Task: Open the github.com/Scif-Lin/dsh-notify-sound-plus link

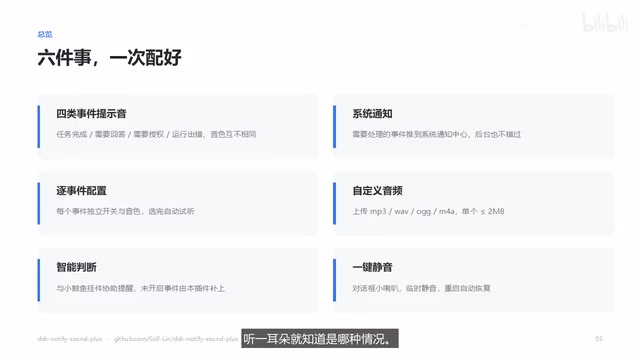Action: (x=176, y=339)
